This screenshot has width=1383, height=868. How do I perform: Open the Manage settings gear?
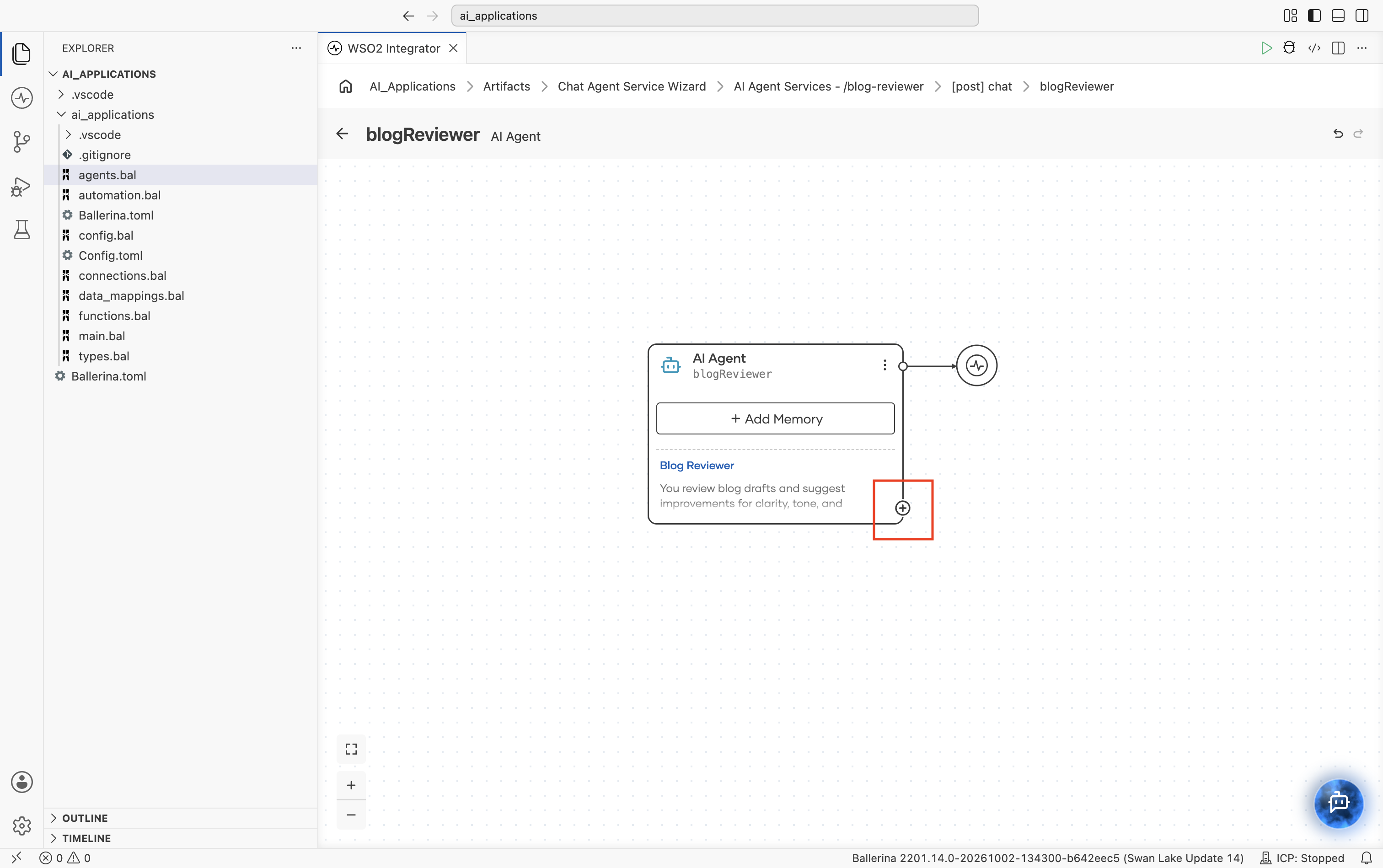click(x=21, y=825)
